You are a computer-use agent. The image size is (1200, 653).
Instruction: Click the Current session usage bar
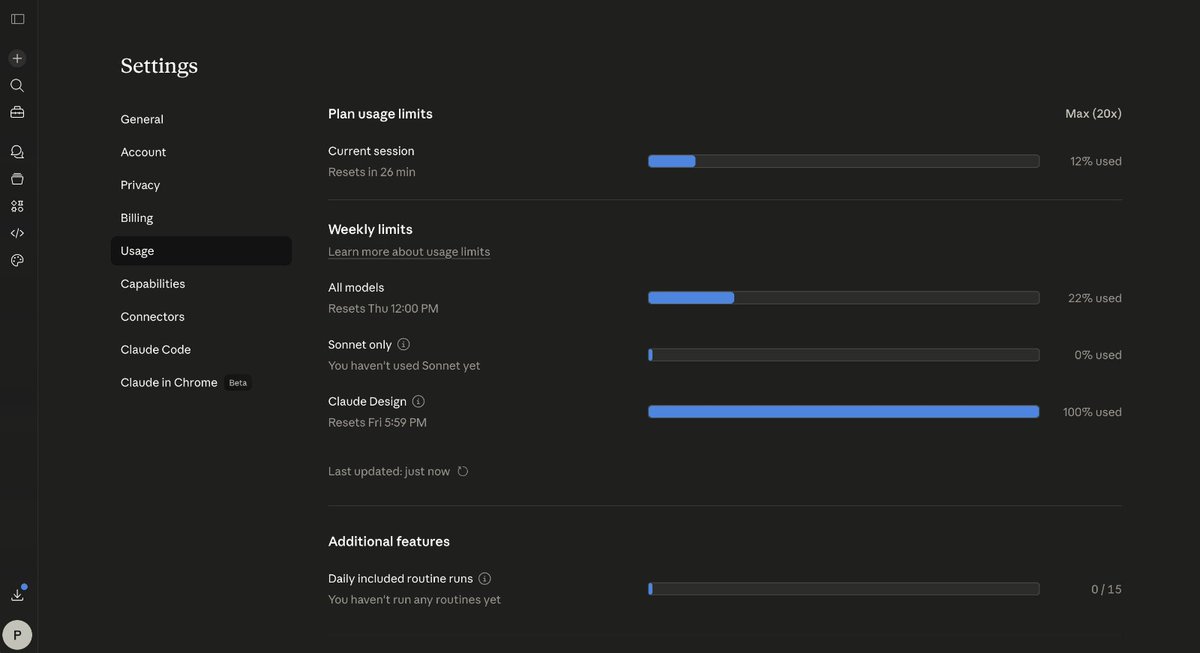pos(844,161)
